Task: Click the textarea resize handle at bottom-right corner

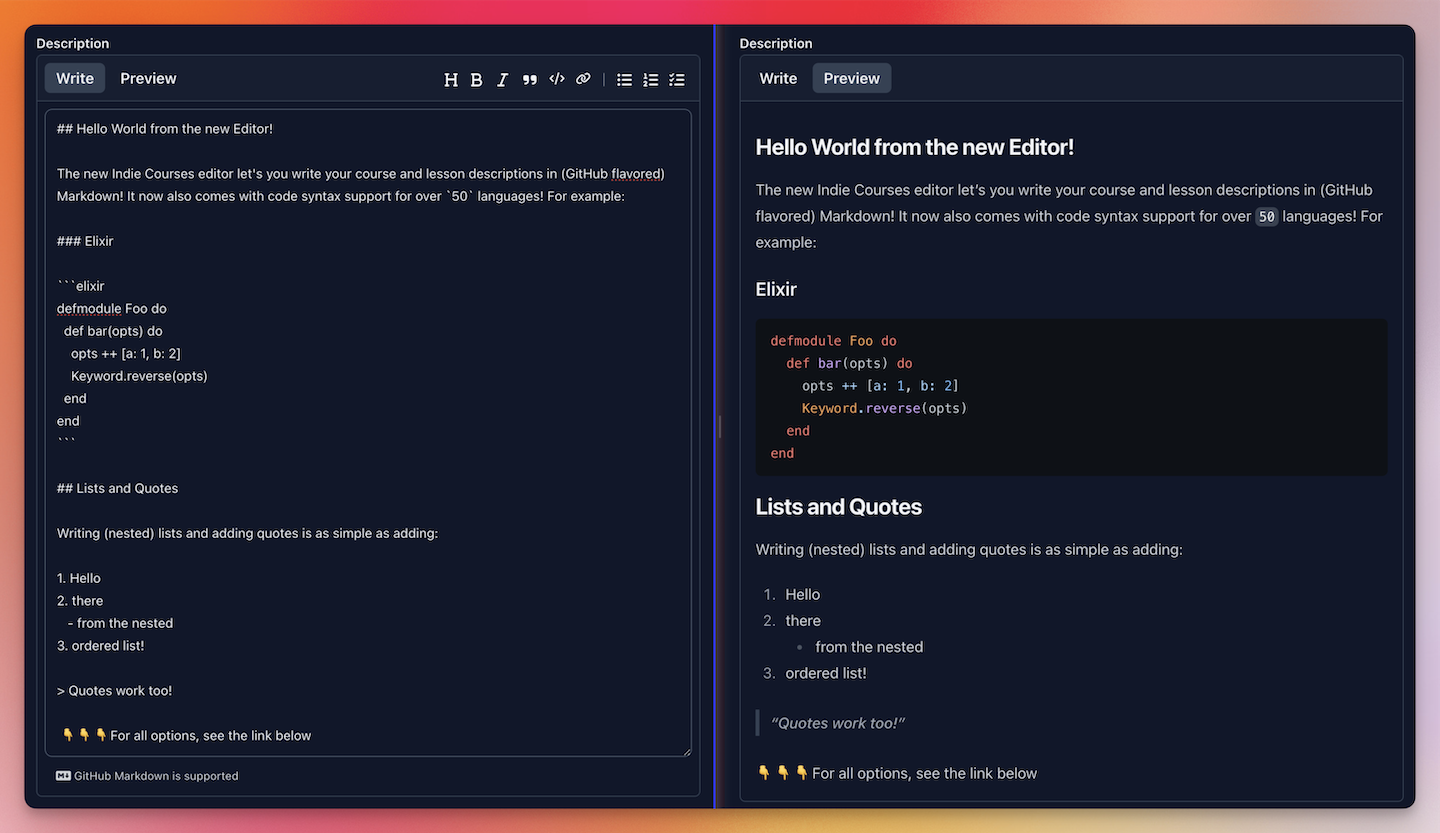Action: (688, 751)
